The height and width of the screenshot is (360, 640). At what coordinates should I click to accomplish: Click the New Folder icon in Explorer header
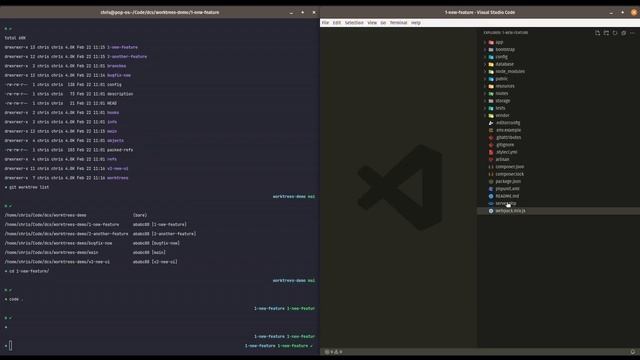[606, 33]
